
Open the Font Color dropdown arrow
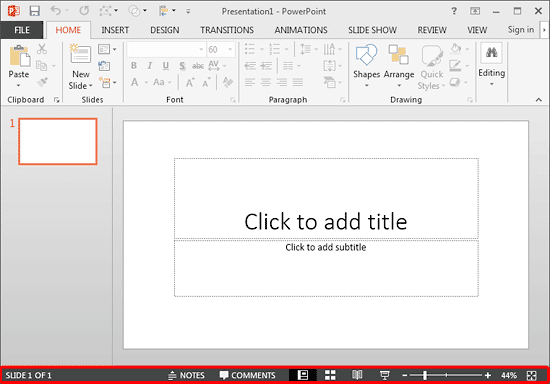(146, 83)
